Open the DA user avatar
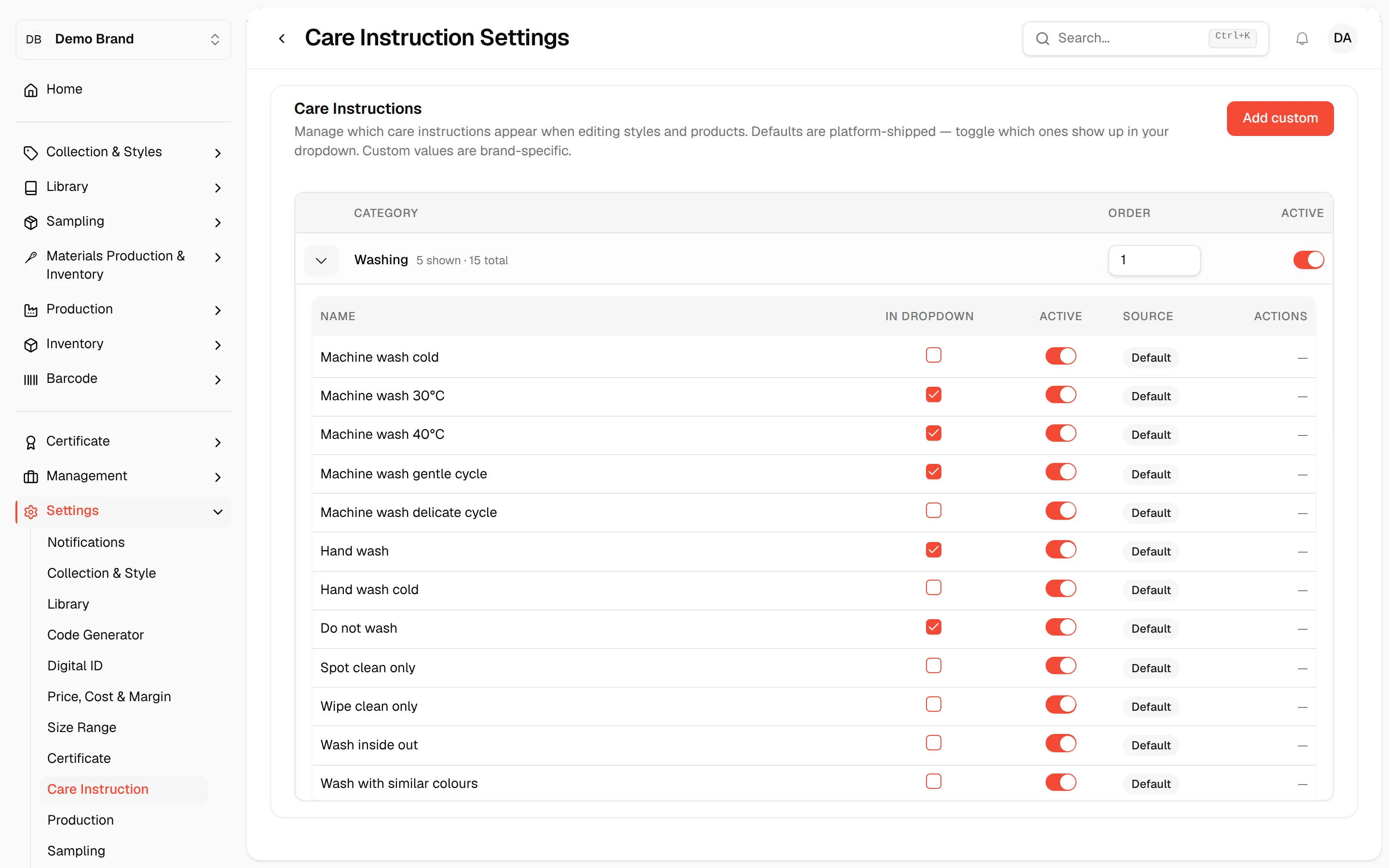This screenshot has width=1389, height=868. [x=1342, y=39]
